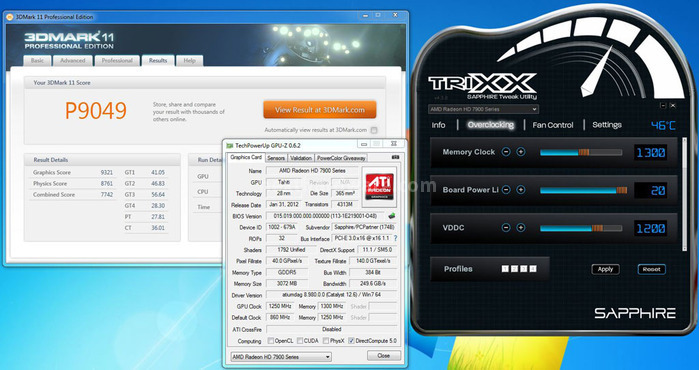Click the Graphics Score value 9321
This screenshot has width=699, height=370.
107,173
